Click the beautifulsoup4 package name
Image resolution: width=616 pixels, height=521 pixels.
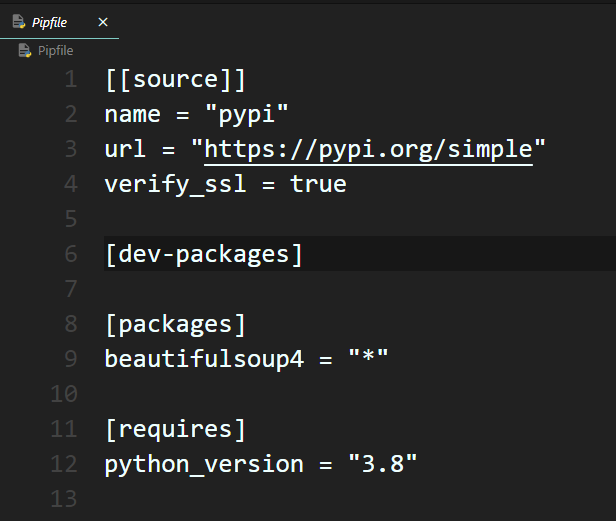pyautogui.click(x=203, y=359)
